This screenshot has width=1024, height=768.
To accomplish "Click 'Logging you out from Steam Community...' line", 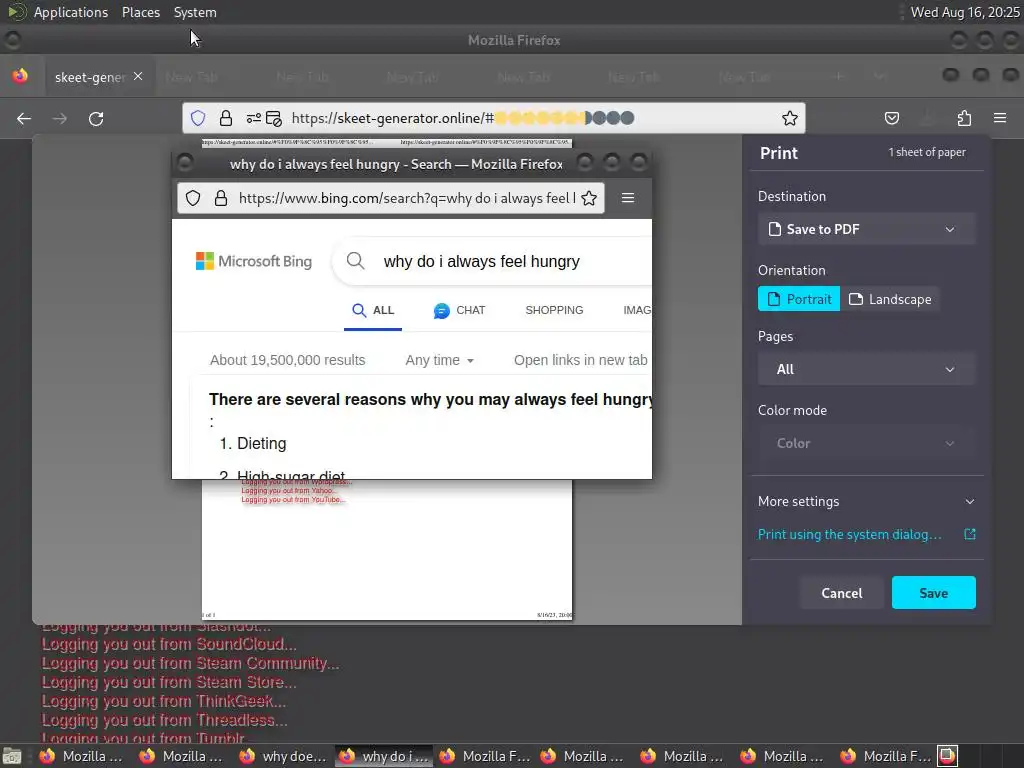I will pos(190,663).
